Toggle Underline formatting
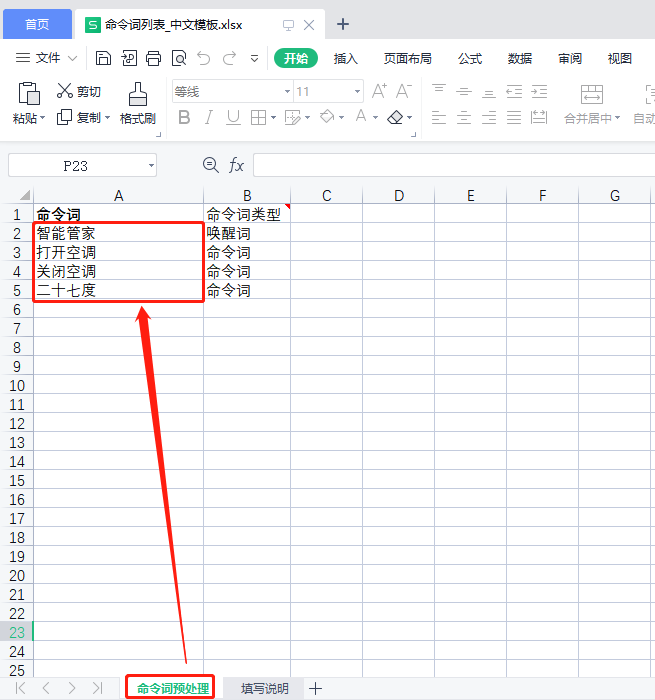Image resolution: width=655 pixels, height=700 pixels. tap(233, 118)
